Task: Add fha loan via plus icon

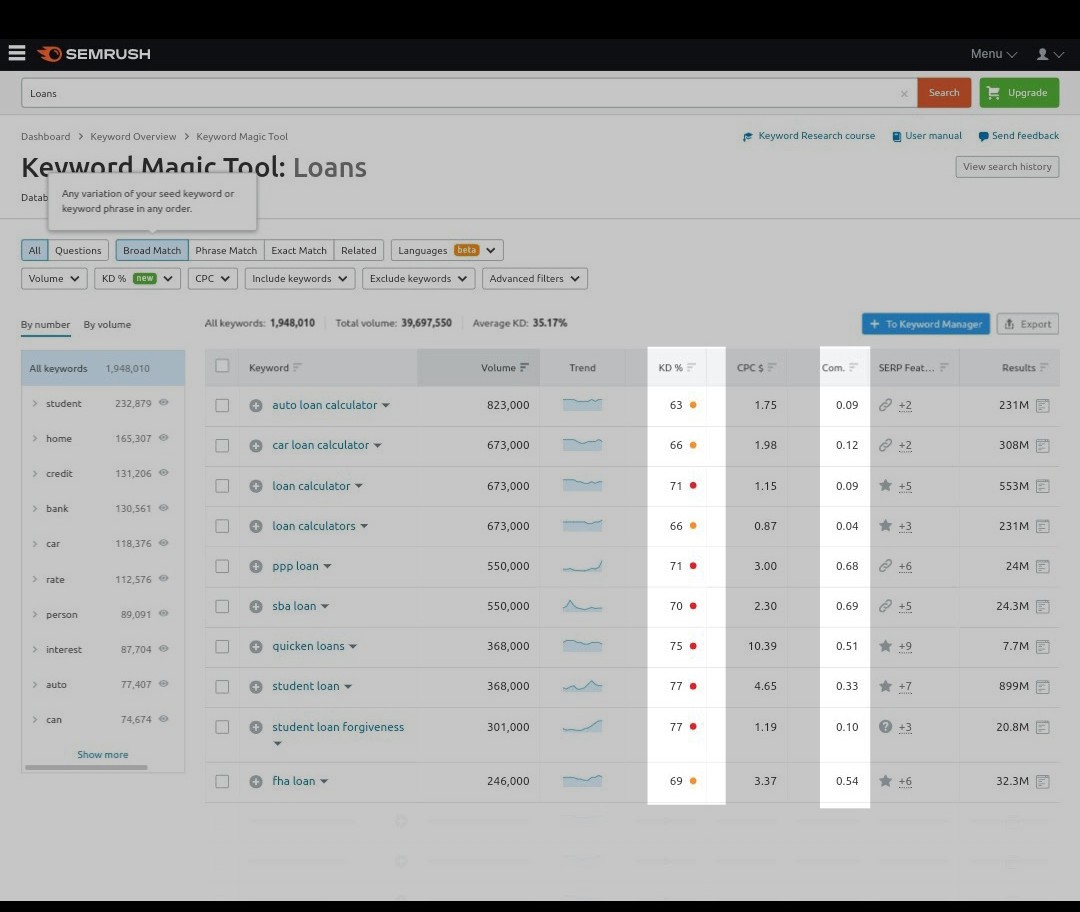Action: pyautogui.click(x=256, y=781)
